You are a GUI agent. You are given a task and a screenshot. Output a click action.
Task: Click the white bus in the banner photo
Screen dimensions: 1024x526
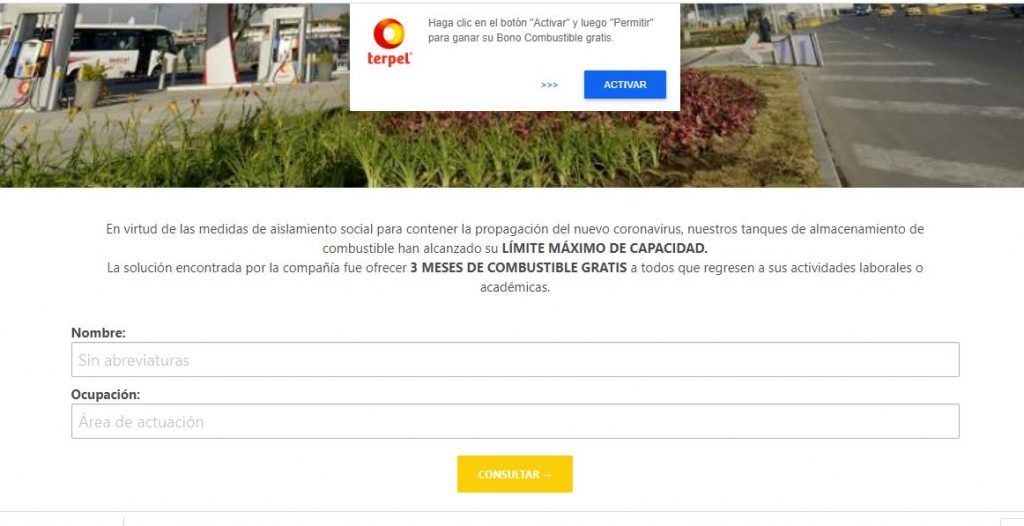[121, 50]
